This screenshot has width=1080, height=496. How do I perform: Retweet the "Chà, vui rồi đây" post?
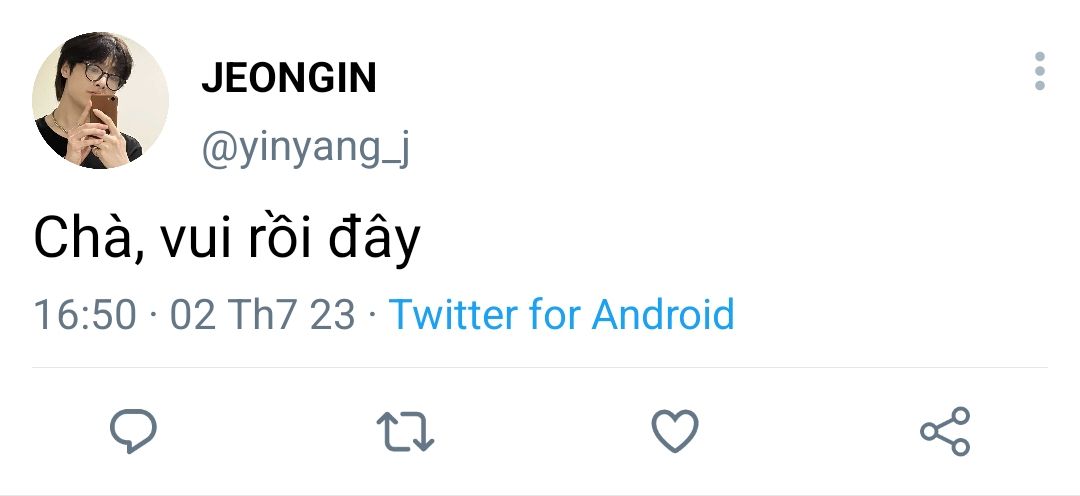click(405, 431)
